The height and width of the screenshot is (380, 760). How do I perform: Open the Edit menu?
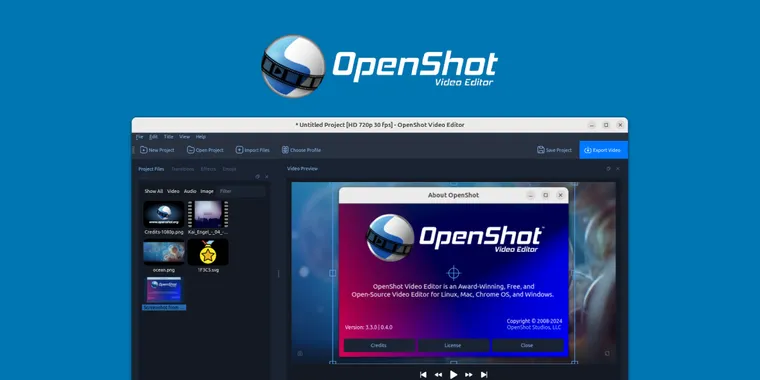(153, 137)
